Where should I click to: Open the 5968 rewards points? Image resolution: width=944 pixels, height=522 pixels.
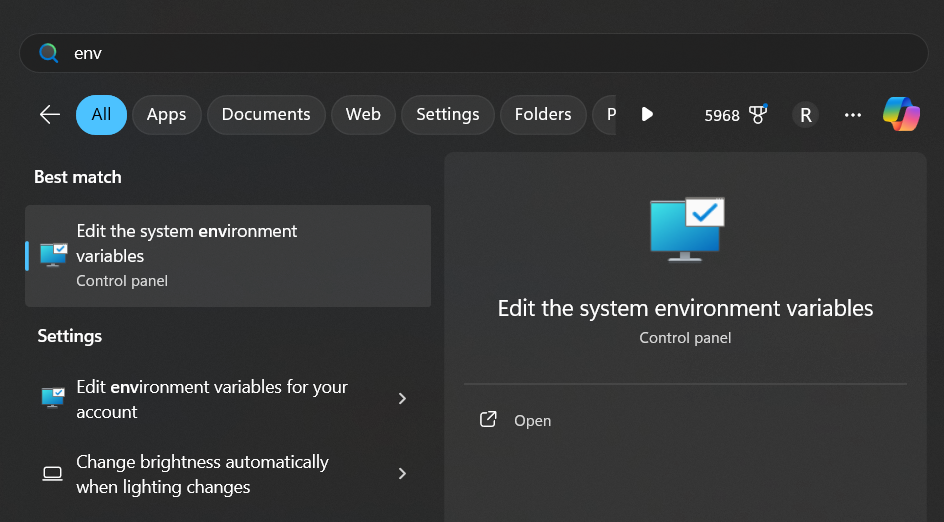[722, 115]
